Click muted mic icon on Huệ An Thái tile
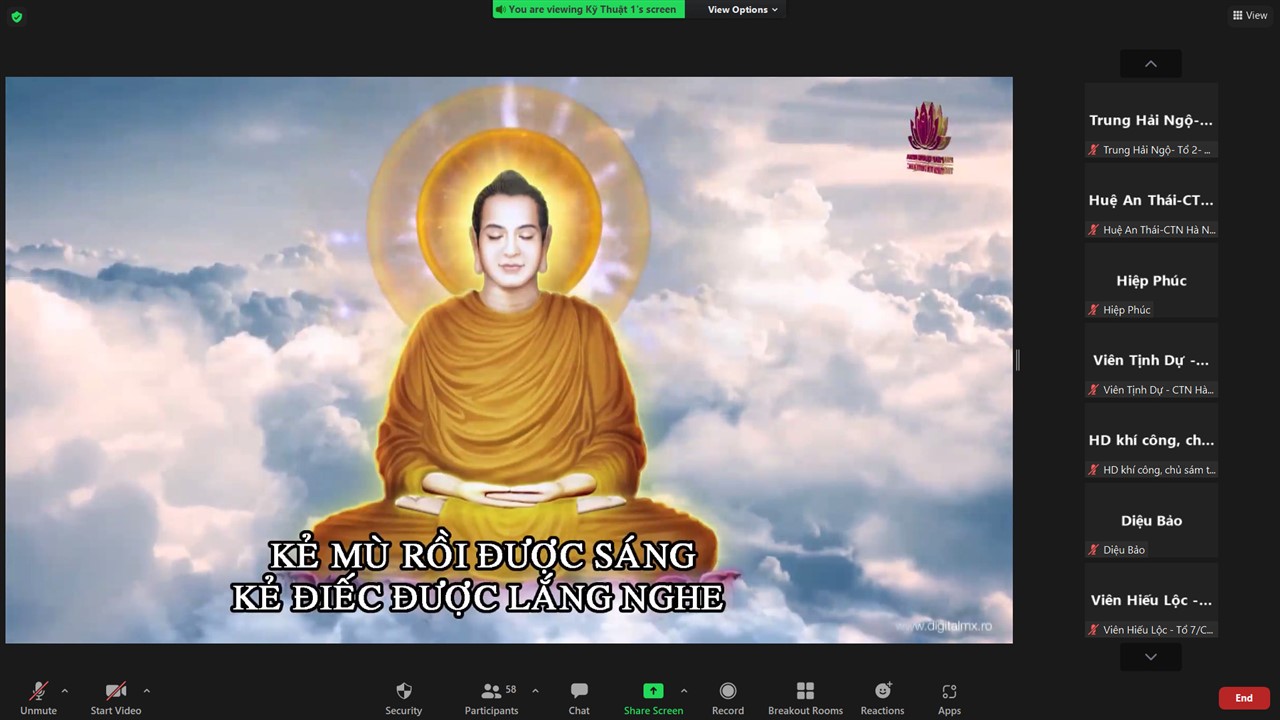This screenshot has height=720, width=1280. coord(1094,230)
